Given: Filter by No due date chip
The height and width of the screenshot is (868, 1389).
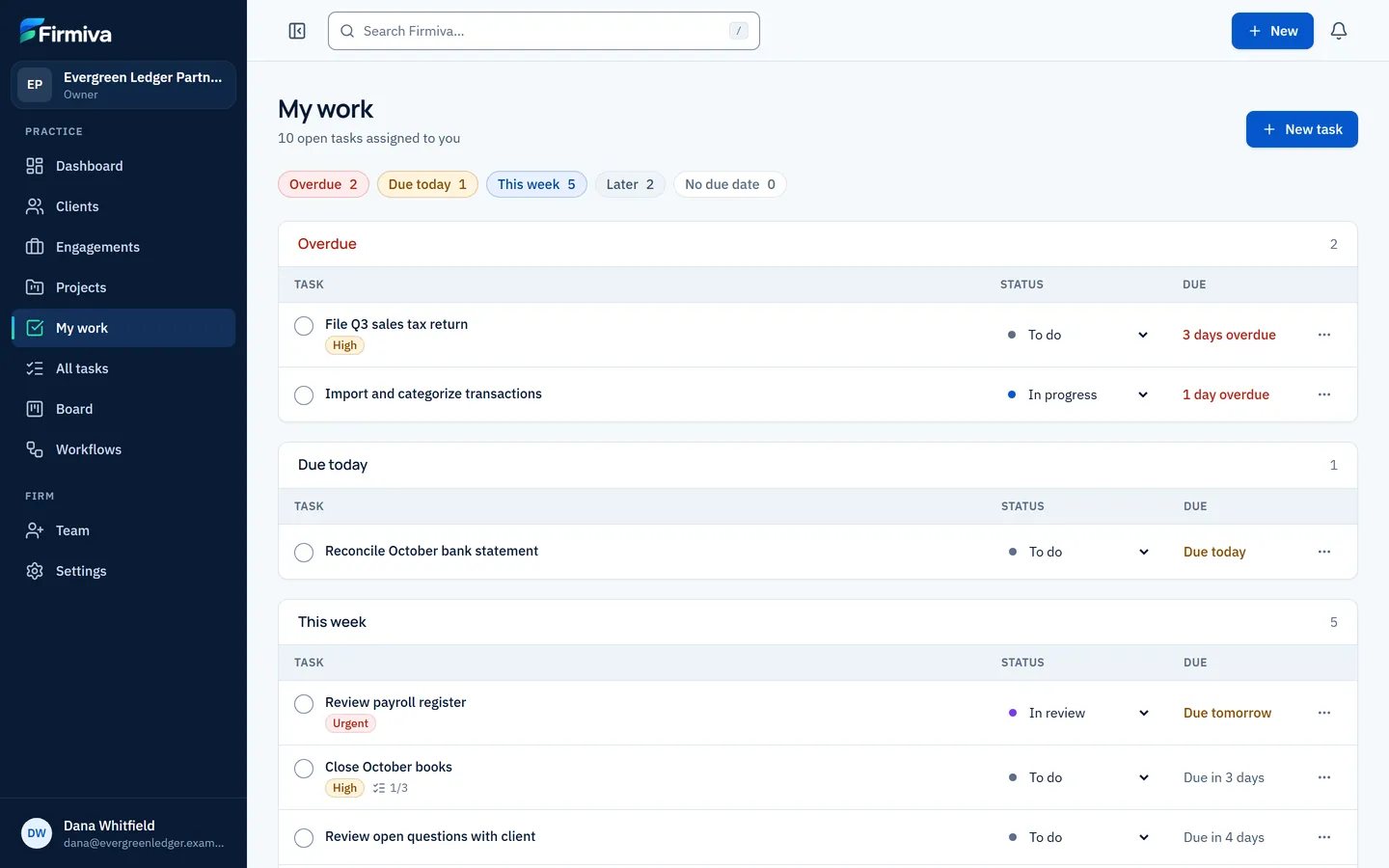Looking at the screenshot, I should 729,184.
